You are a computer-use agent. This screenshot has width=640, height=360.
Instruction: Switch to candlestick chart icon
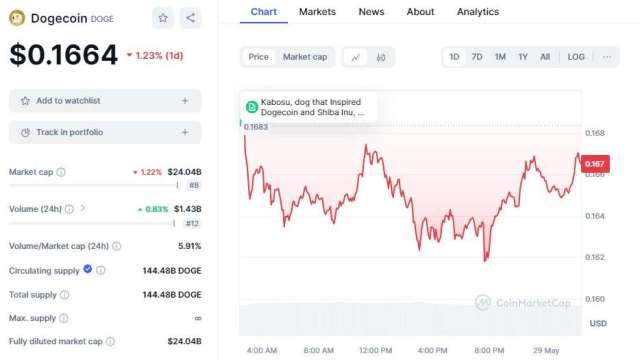[x=381, y=57]
